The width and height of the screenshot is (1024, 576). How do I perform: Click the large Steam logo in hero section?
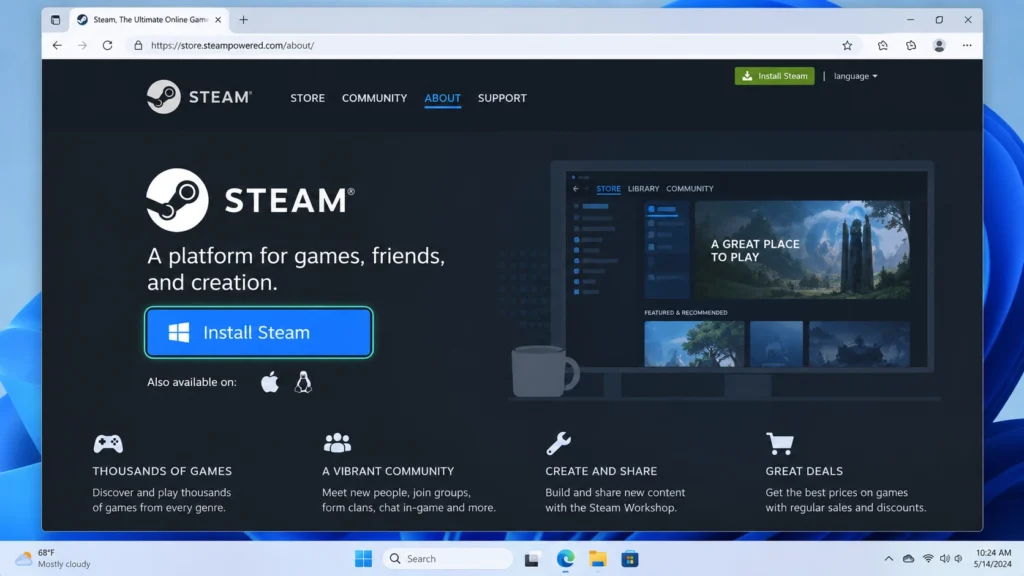[251, 200]
